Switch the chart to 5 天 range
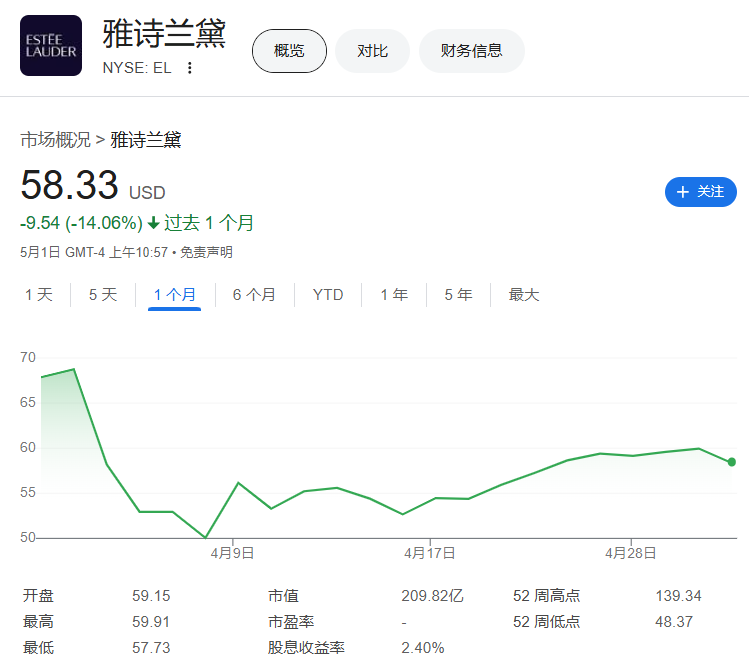The width and height of the screenshot is (749, 670). coord(103,295)
